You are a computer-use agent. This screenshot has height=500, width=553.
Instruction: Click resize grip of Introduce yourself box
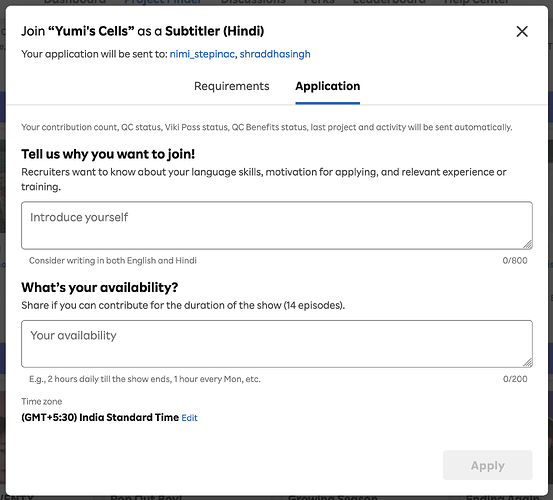click(x=528, y=244)
